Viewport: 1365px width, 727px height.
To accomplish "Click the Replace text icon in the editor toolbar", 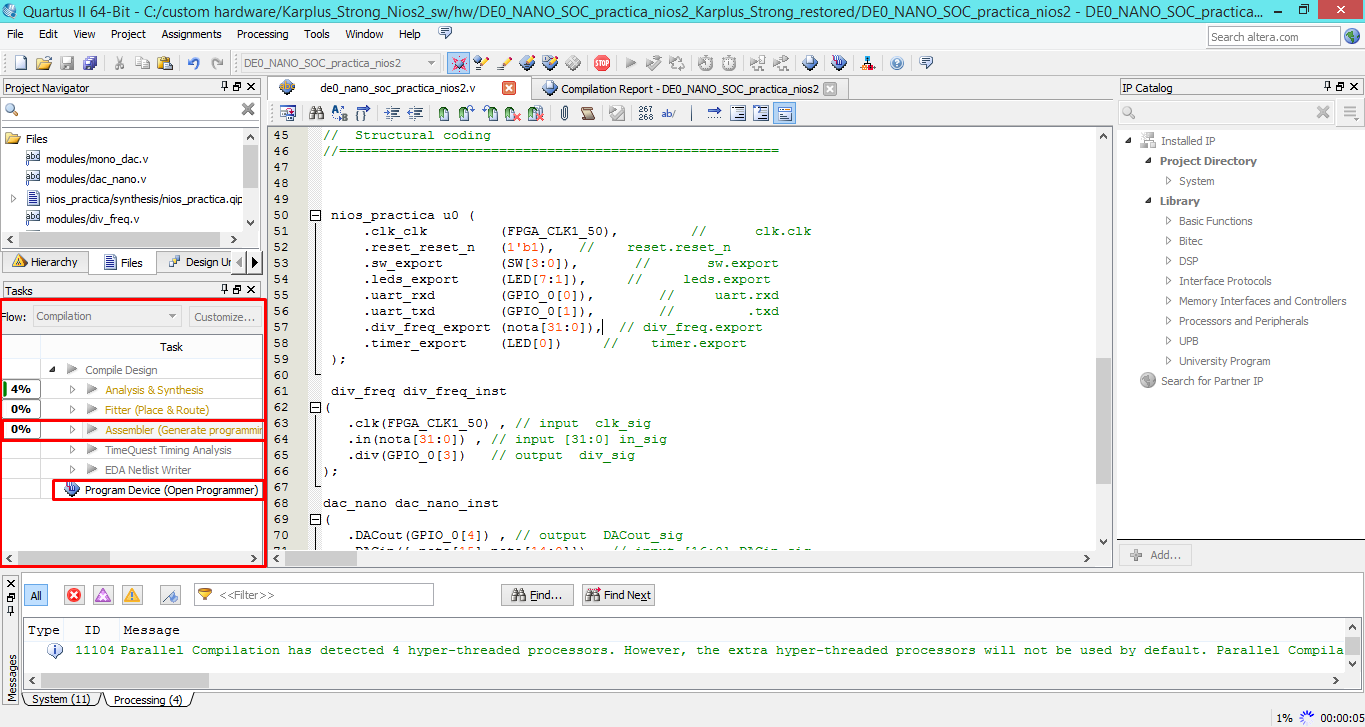I will tap(340, 113).
